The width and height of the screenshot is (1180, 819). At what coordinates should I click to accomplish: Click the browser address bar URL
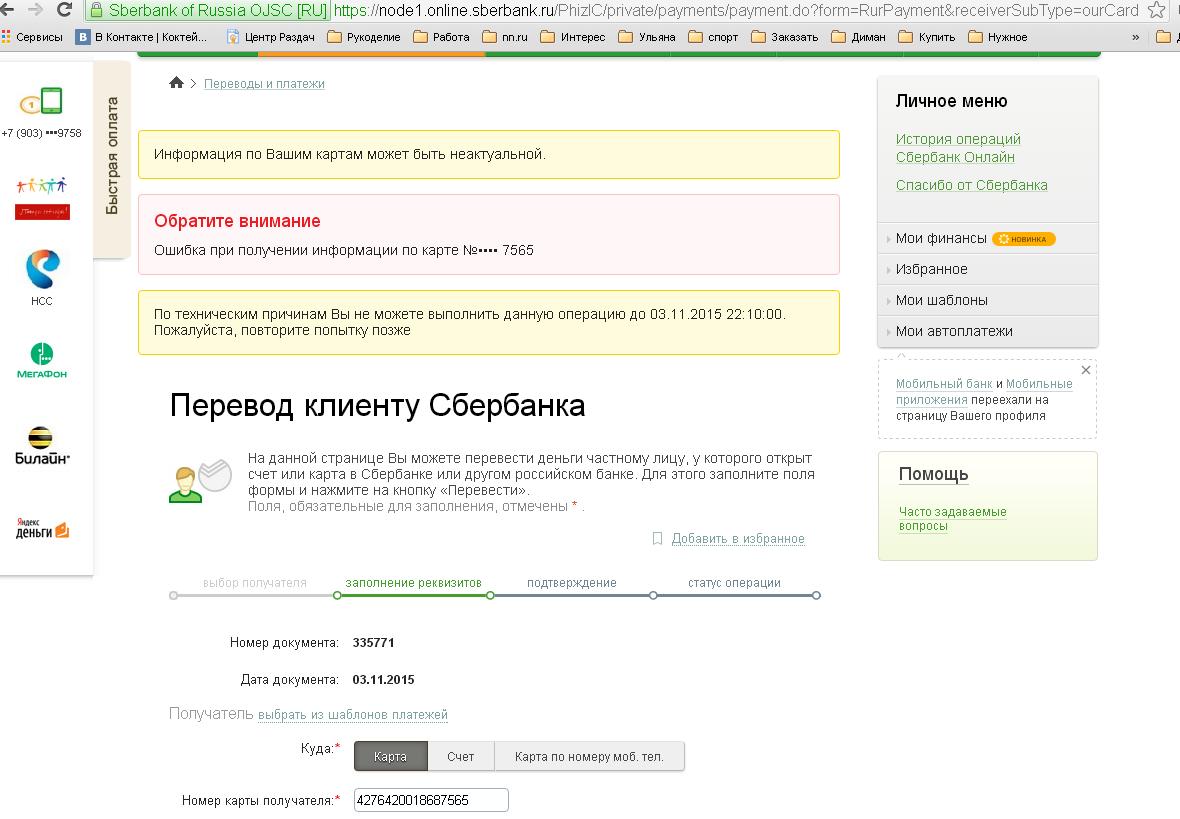click(735, 10)
